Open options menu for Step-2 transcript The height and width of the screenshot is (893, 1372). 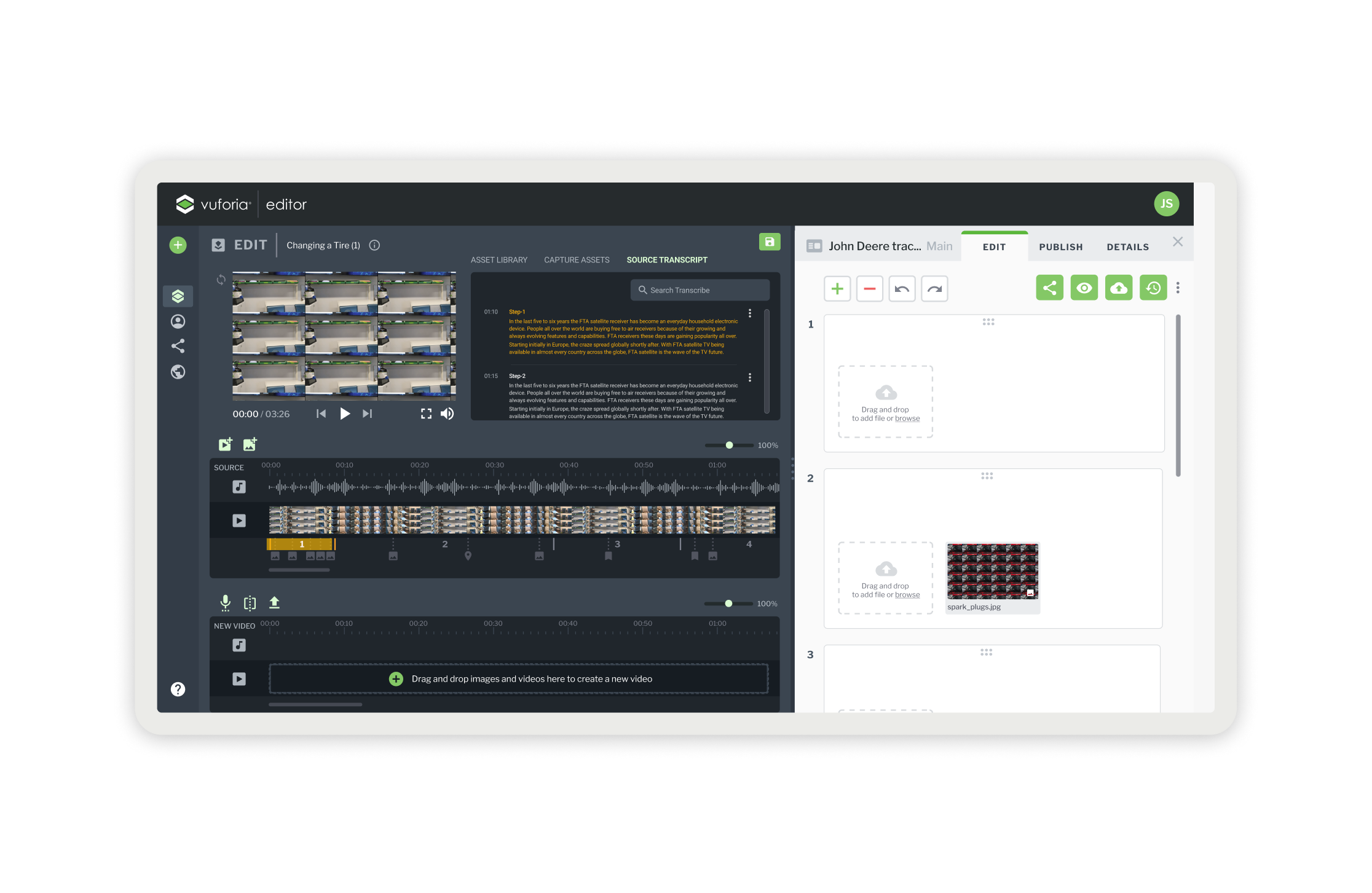pos(750,377)
